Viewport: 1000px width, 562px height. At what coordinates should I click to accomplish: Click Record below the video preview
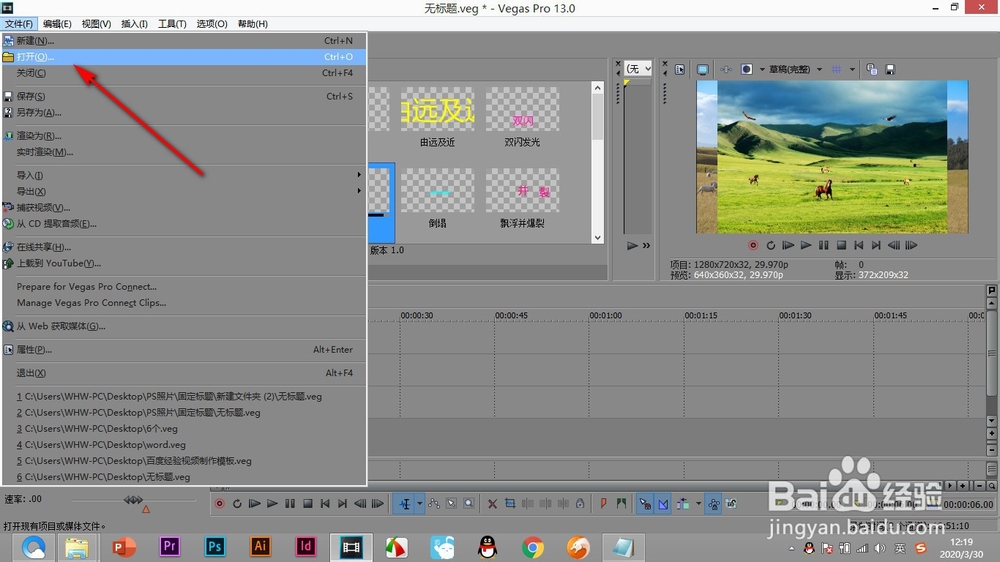[x=753, y=246]
